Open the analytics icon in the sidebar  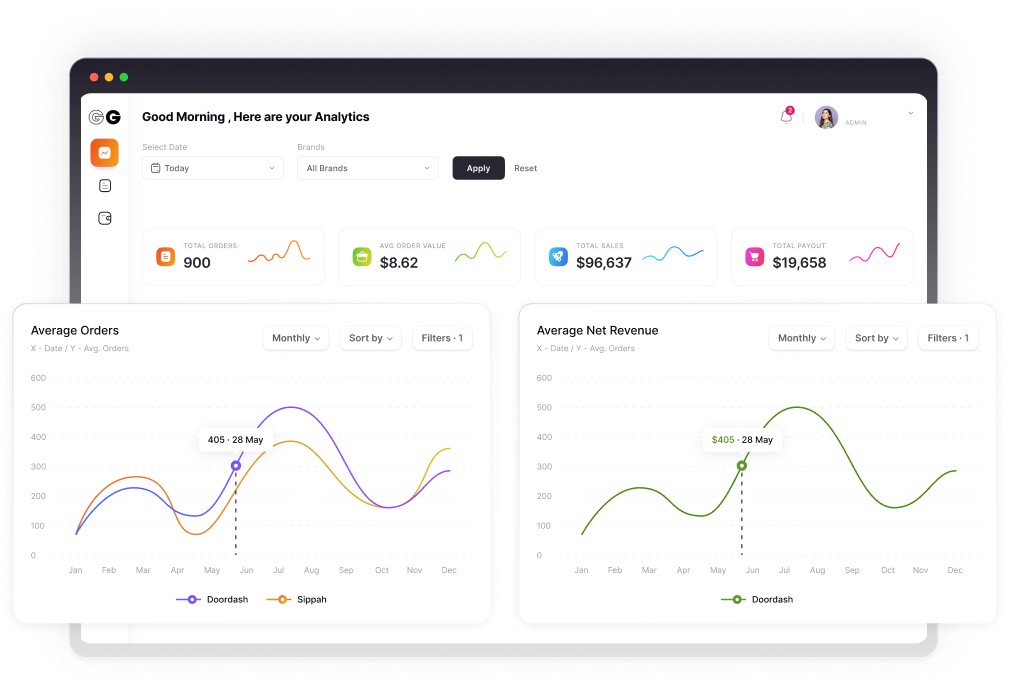(x=104, y=153)
